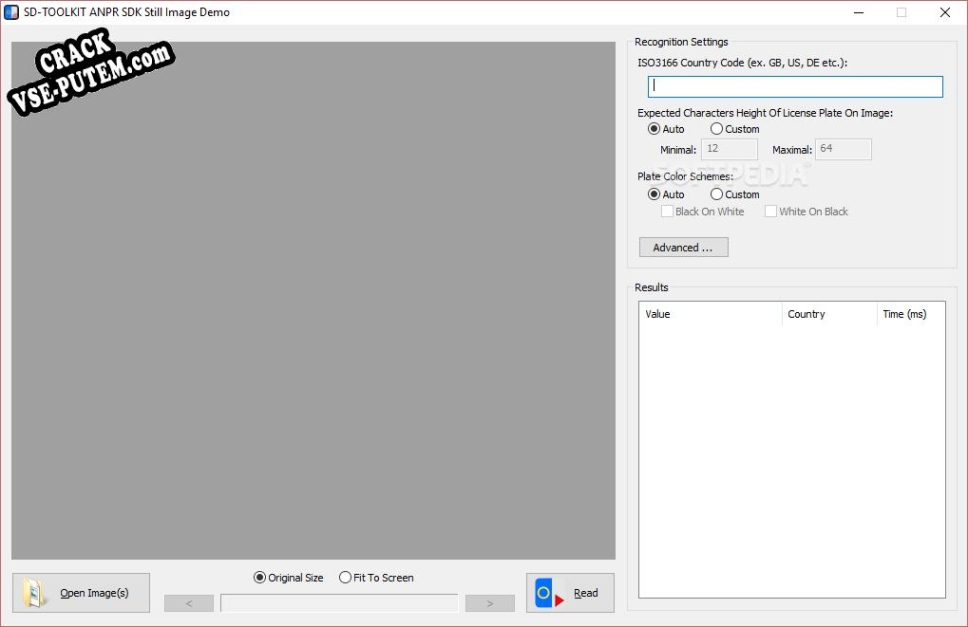This screenshot has width=968, height=627.
Task: Close the ANPR demo window
Action: [945, 12]
